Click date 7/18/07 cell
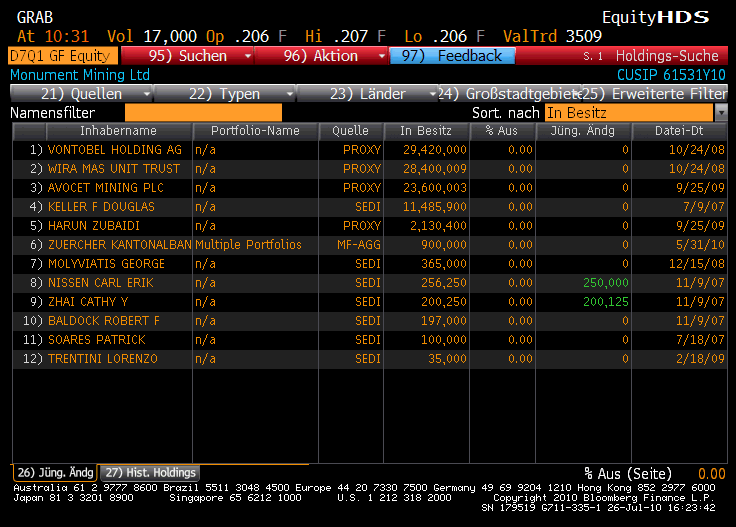 700,340
